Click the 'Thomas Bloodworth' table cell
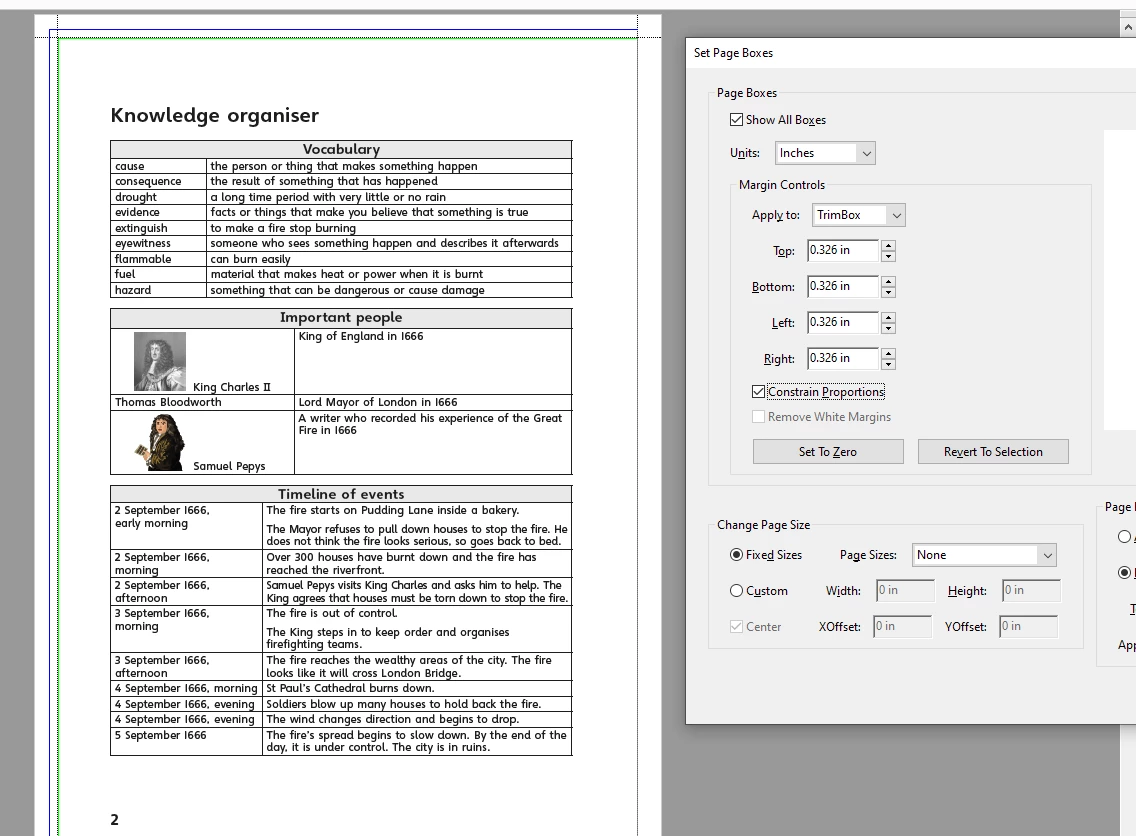Screen dimensions: 1136x836 pos(202,402)
